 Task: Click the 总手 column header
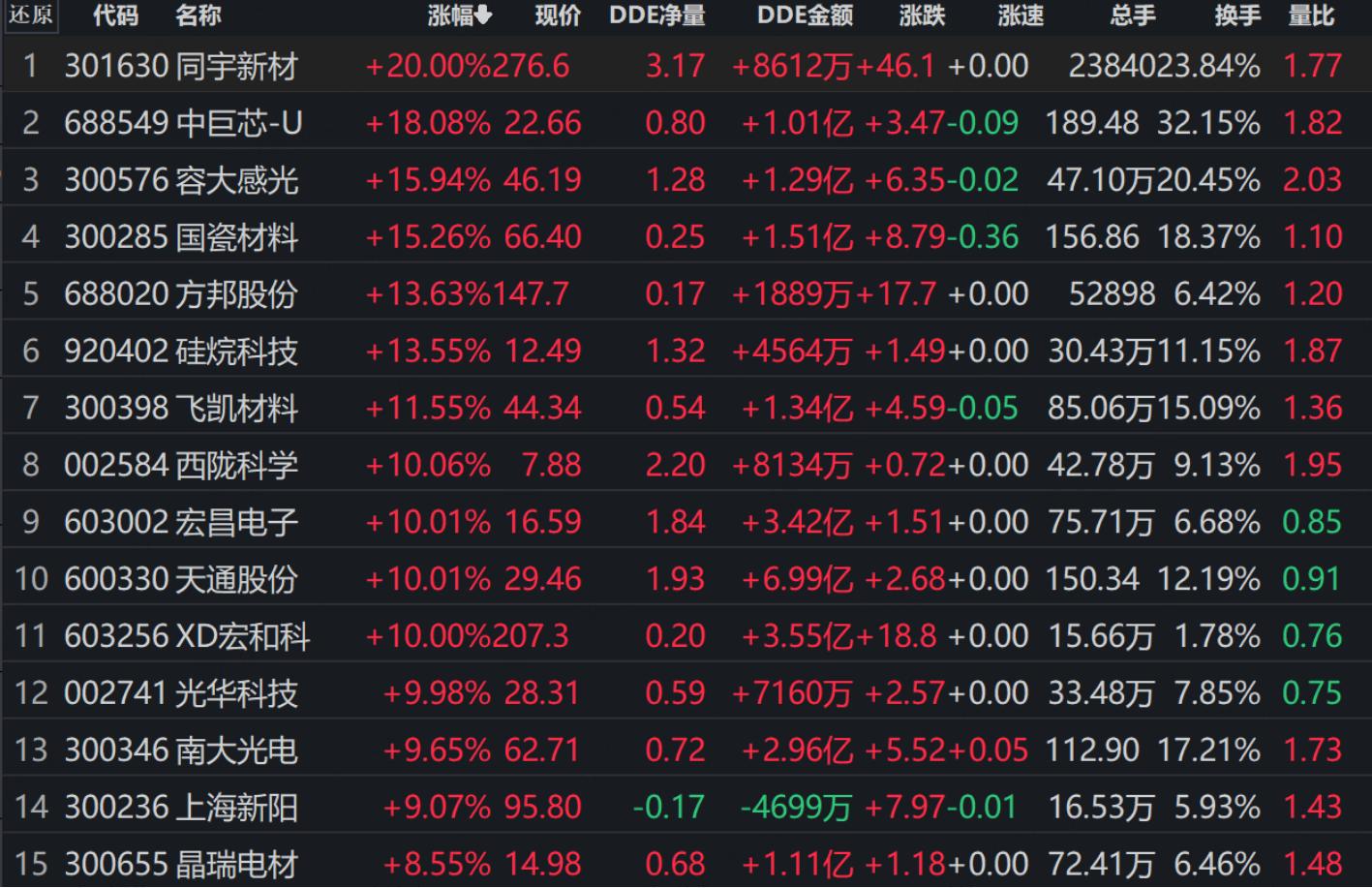tap(1133, 15)
